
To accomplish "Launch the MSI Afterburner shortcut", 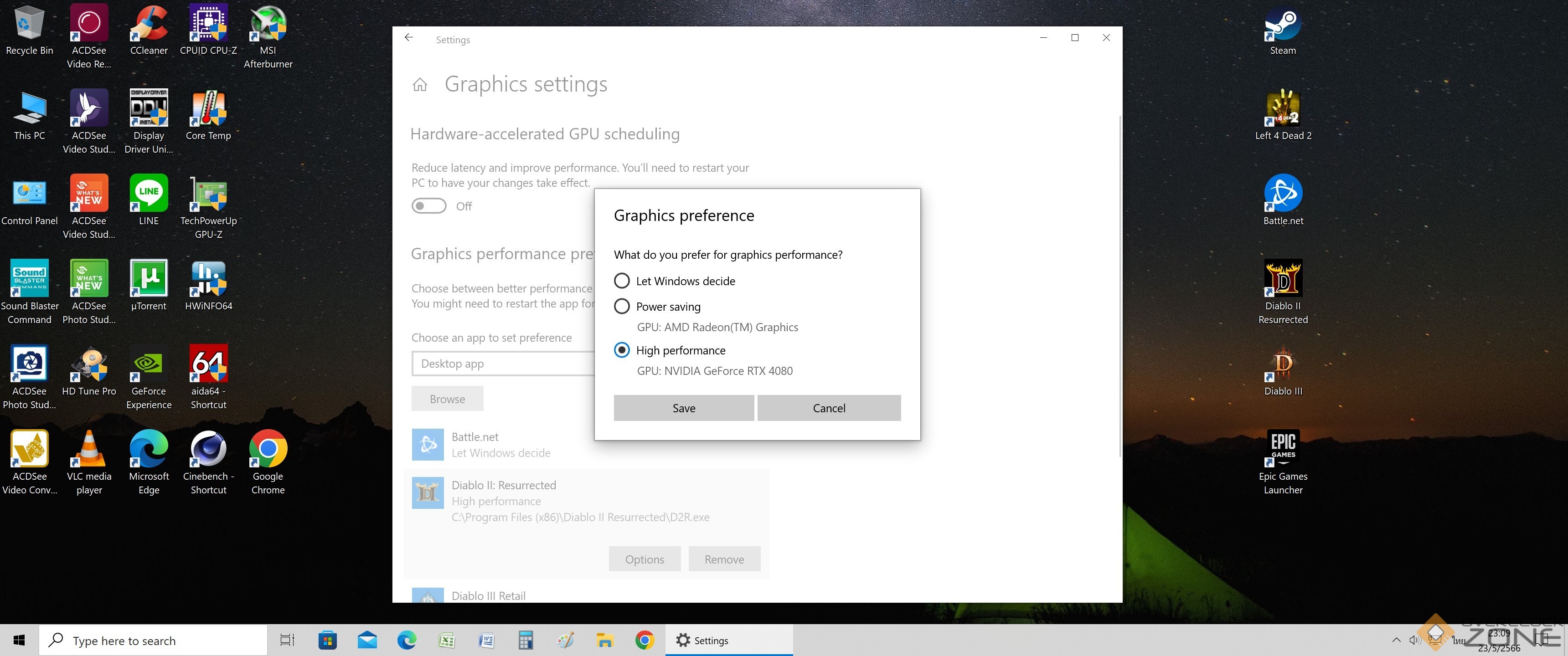I will pyautogui.click(x=268, y=36).
